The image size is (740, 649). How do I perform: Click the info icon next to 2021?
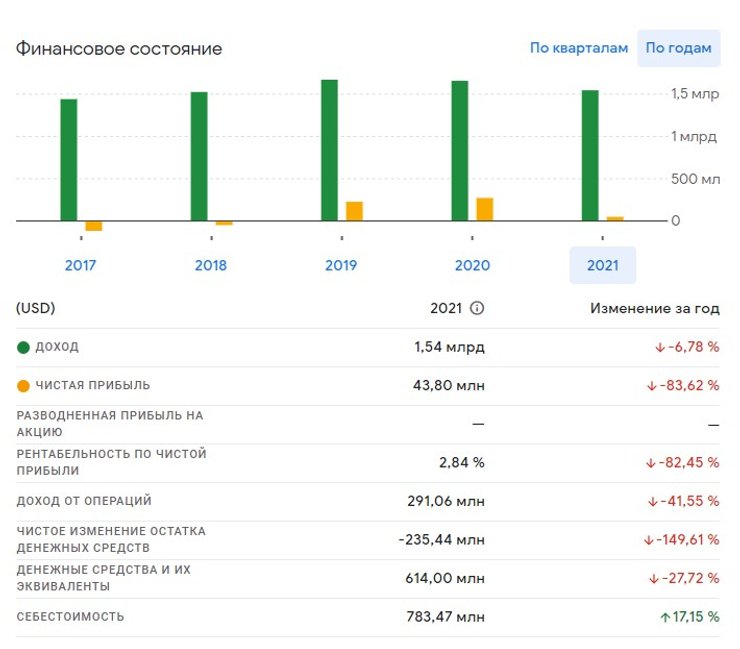point(477,308)
